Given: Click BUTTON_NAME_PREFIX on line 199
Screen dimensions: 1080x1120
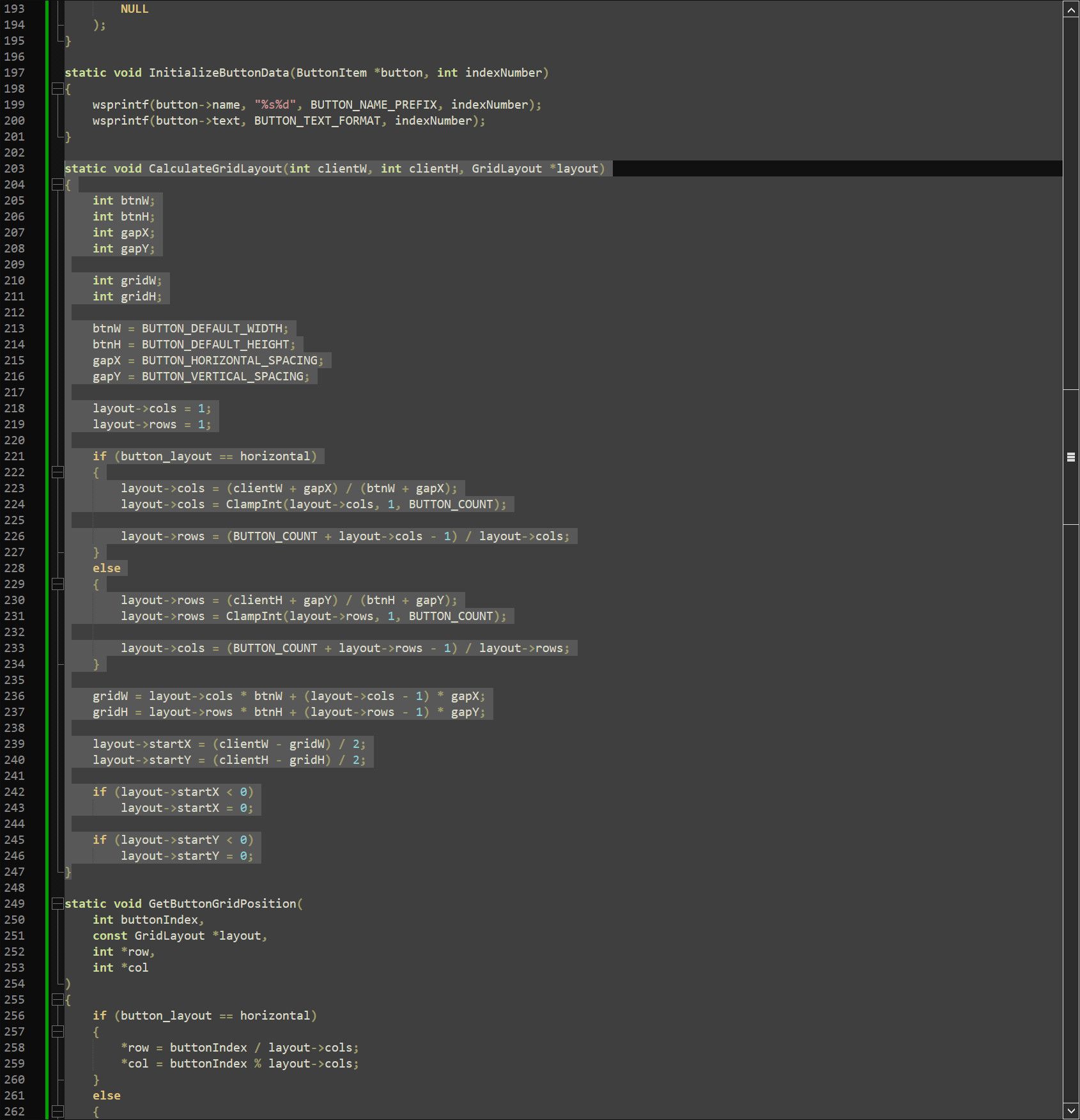Looking at the screenshot, I should pos(374,105).
